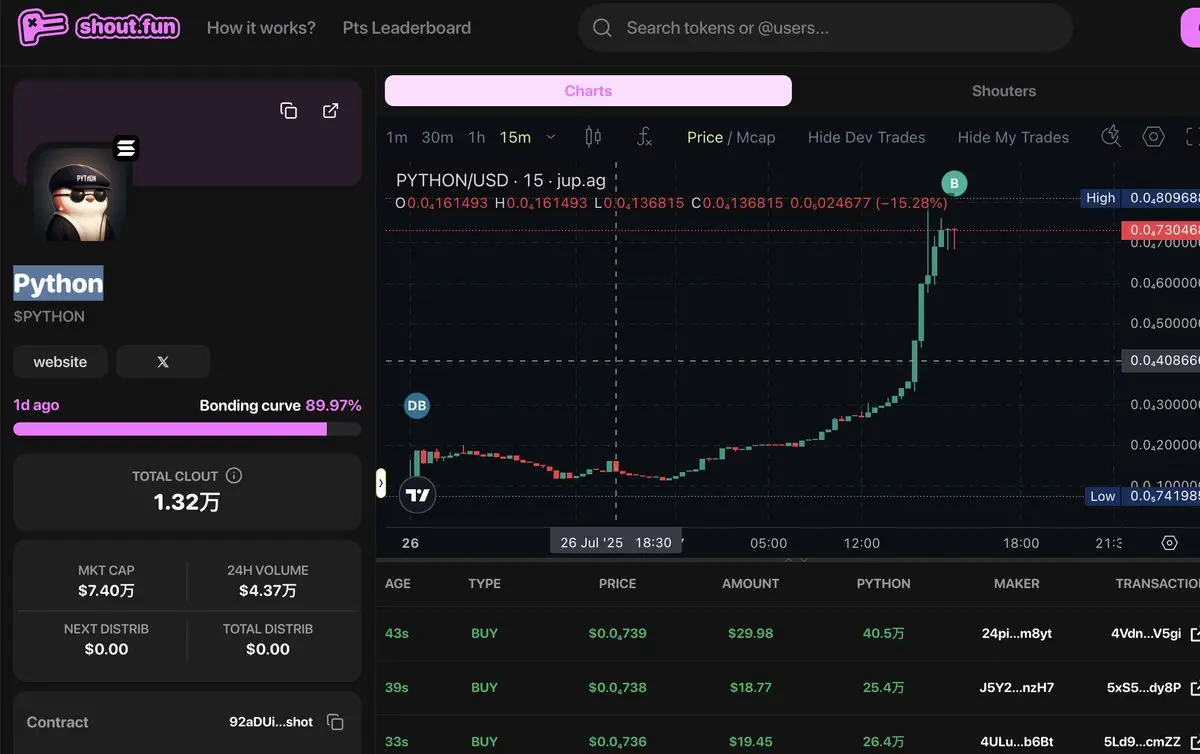Click the website button
This screenshot has height=754, width=1200.
pos(60,362)
